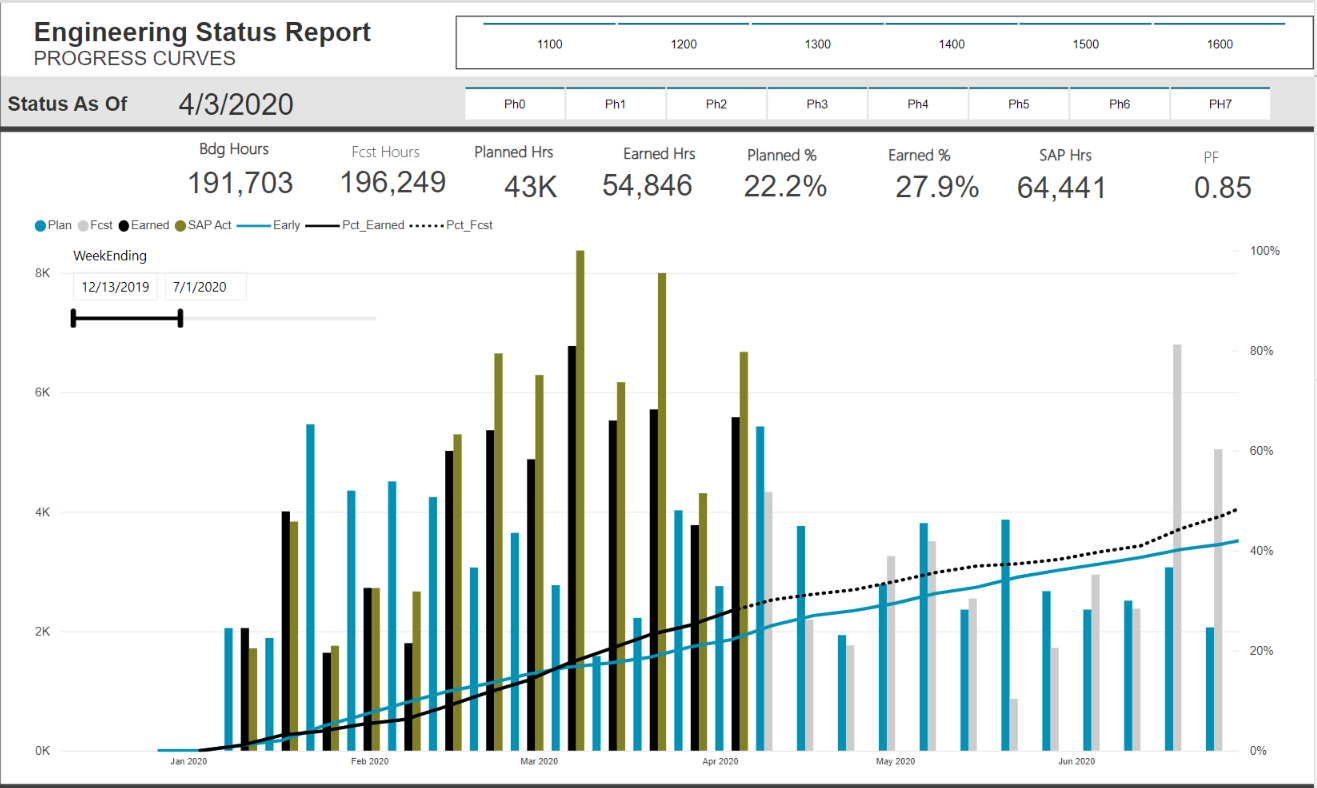Activate the PH7 phase button
Image resolution: width=1317 pixels, height=788 pixels.
pos(1220,101)
